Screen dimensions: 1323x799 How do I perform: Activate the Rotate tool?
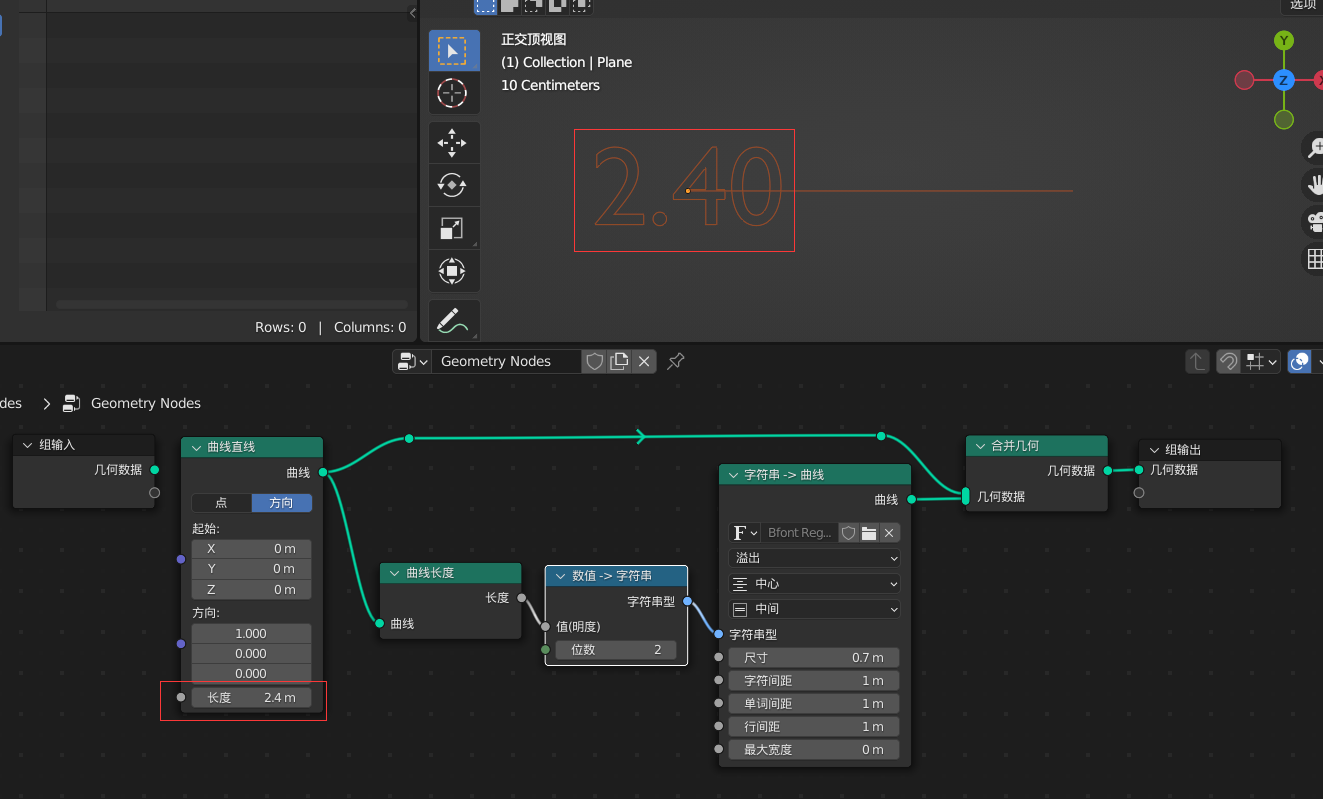pyautogui.click(x=454, y=185)
